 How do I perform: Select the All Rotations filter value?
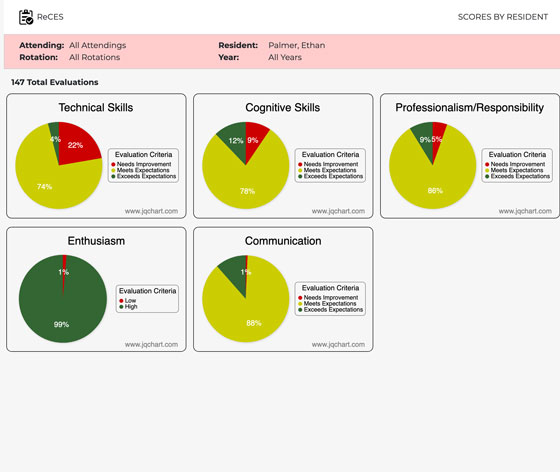click(x=95, y=57)
